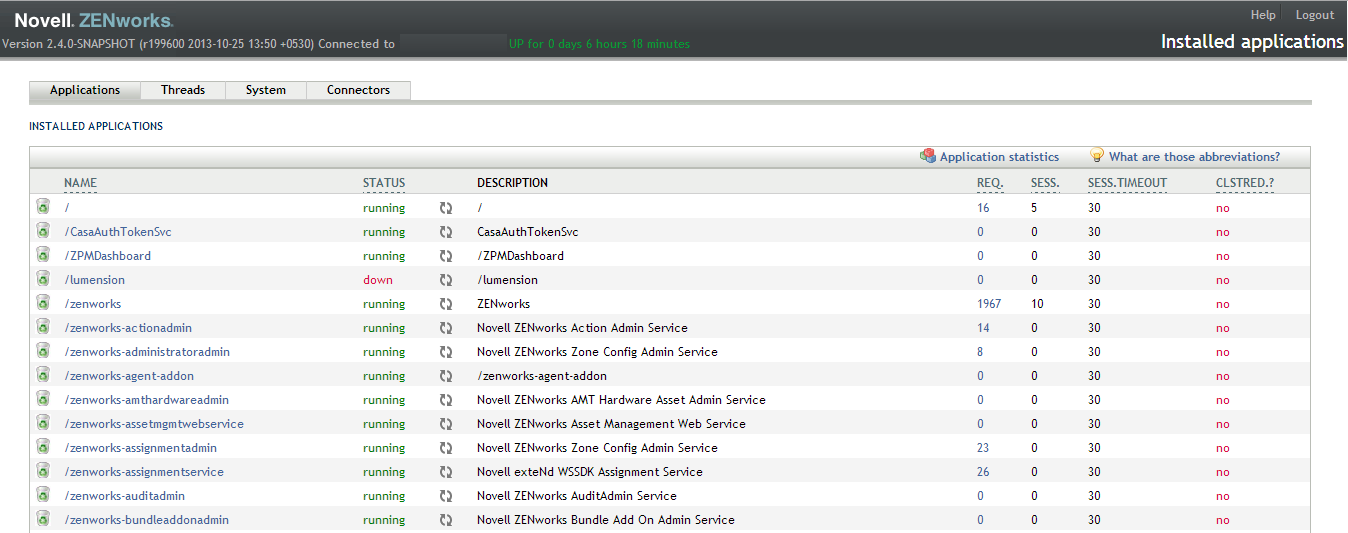This screenshot has width=1348, height=533.
Task: Reload /zenworks-assignmentadmin using refresh icon
Action: tap(446, 448)
